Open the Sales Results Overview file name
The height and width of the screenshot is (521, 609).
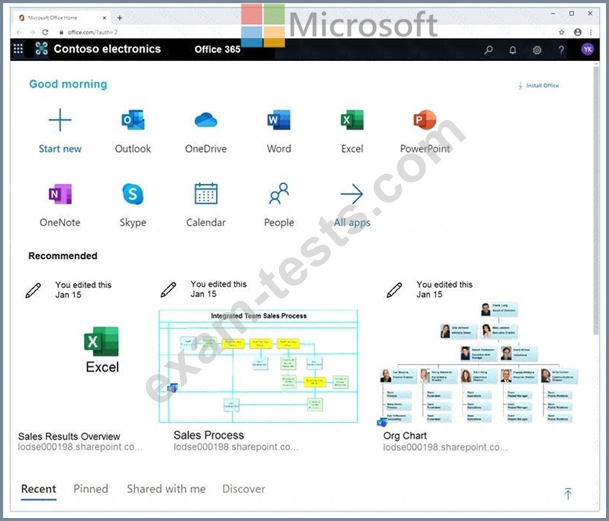[69, 436]
